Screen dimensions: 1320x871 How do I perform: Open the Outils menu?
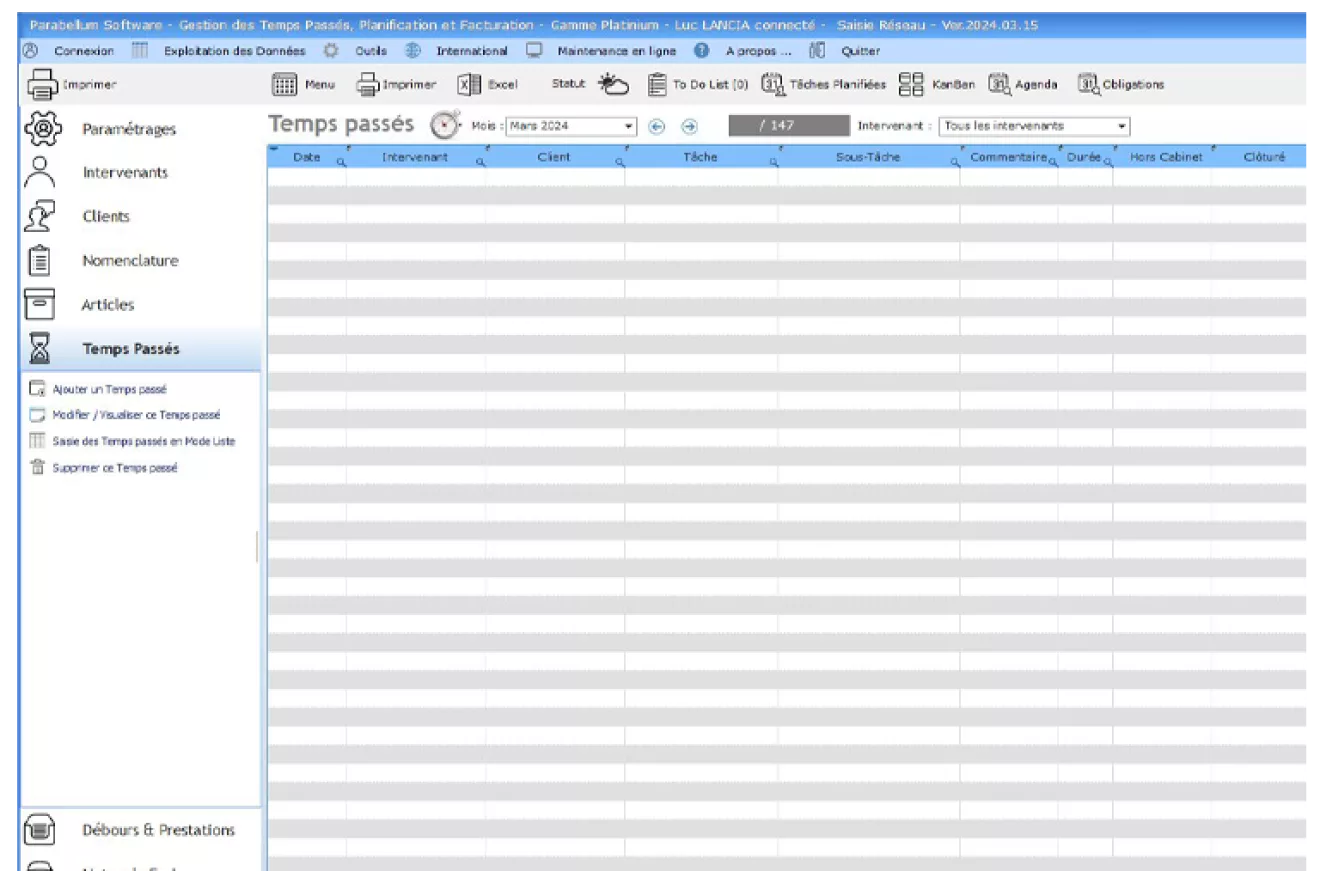point(370,51)
